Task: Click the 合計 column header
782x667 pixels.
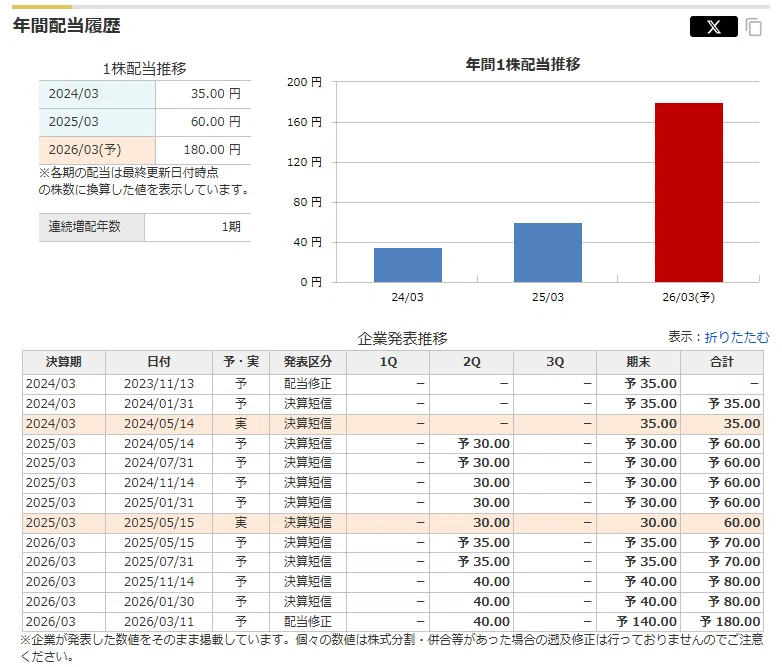Action: coord(722,362)
